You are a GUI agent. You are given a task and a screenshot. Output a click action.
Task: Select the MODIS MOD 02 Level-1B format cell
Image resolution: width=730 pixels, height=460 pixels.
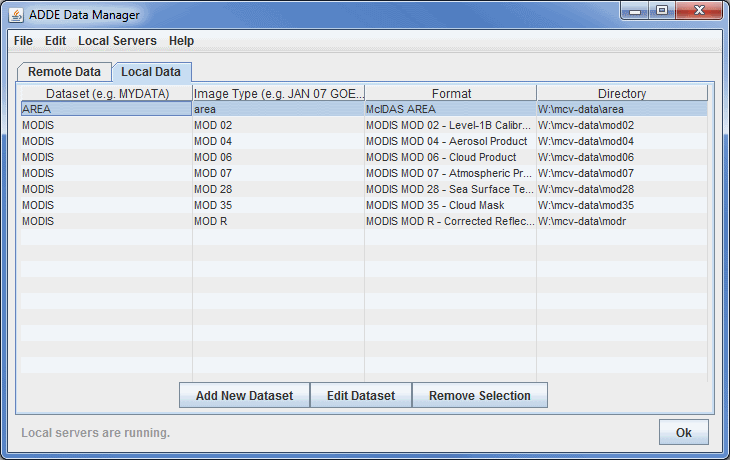[451, 125]
